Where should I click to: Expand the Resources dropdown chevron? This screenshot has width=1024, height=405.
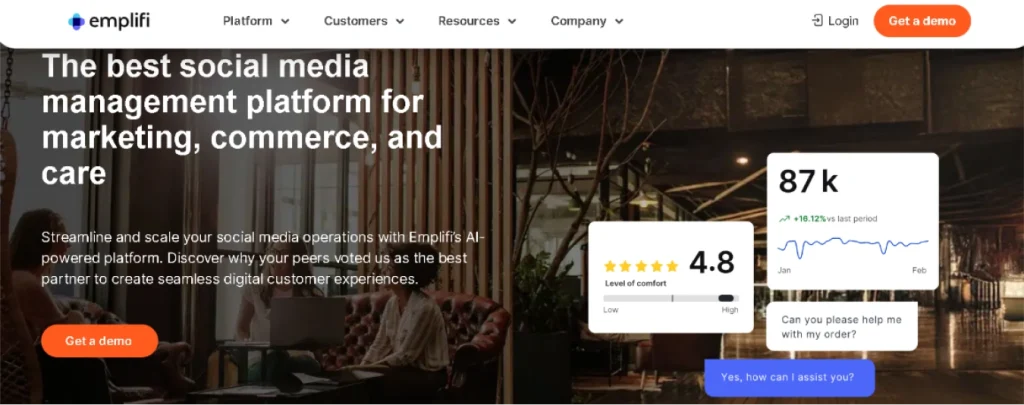pyautogui.click(x=512, y=22)
